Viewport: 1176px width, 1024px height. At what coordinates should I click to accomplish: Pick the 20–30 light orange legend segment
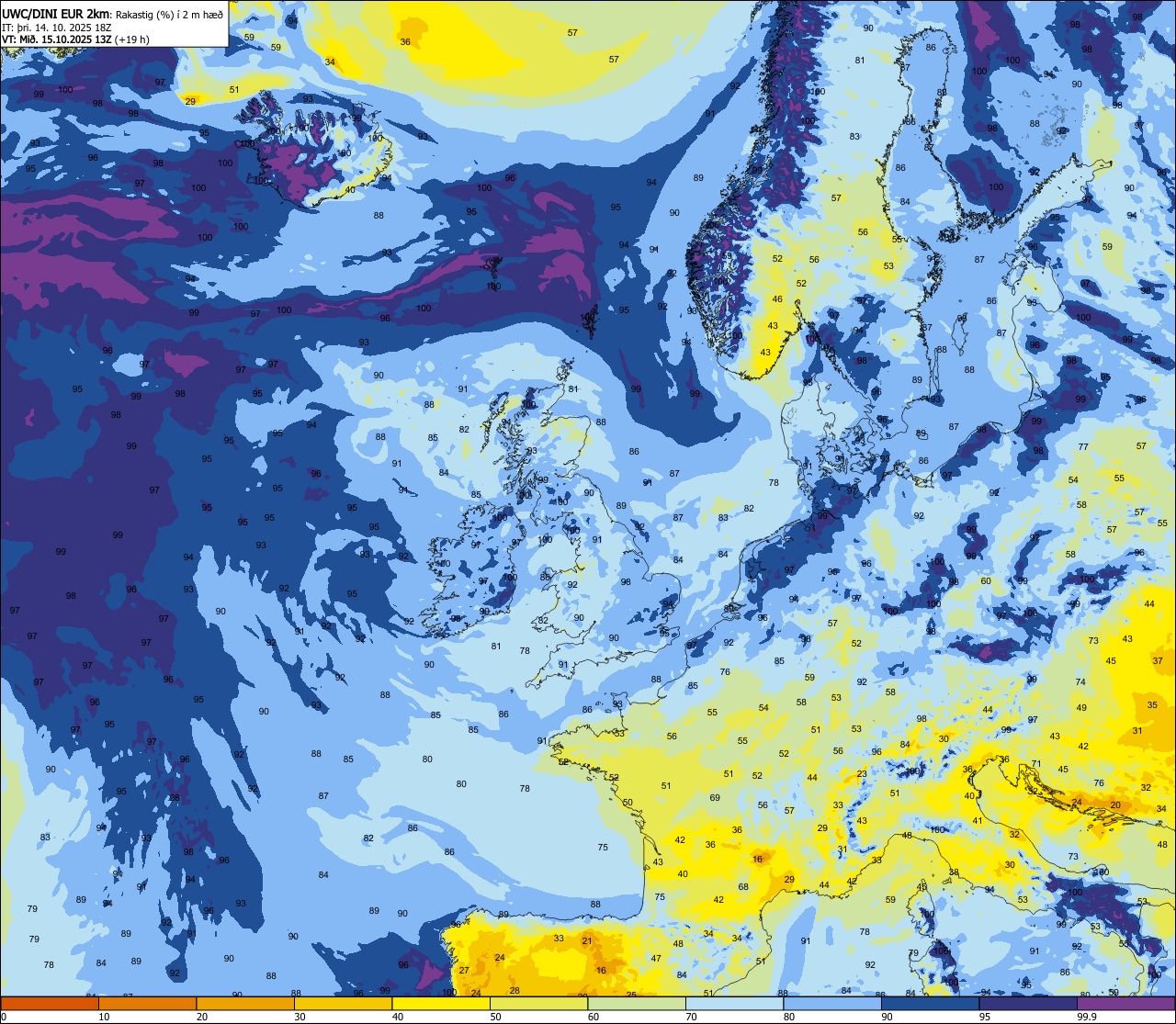click(245, 1004)
